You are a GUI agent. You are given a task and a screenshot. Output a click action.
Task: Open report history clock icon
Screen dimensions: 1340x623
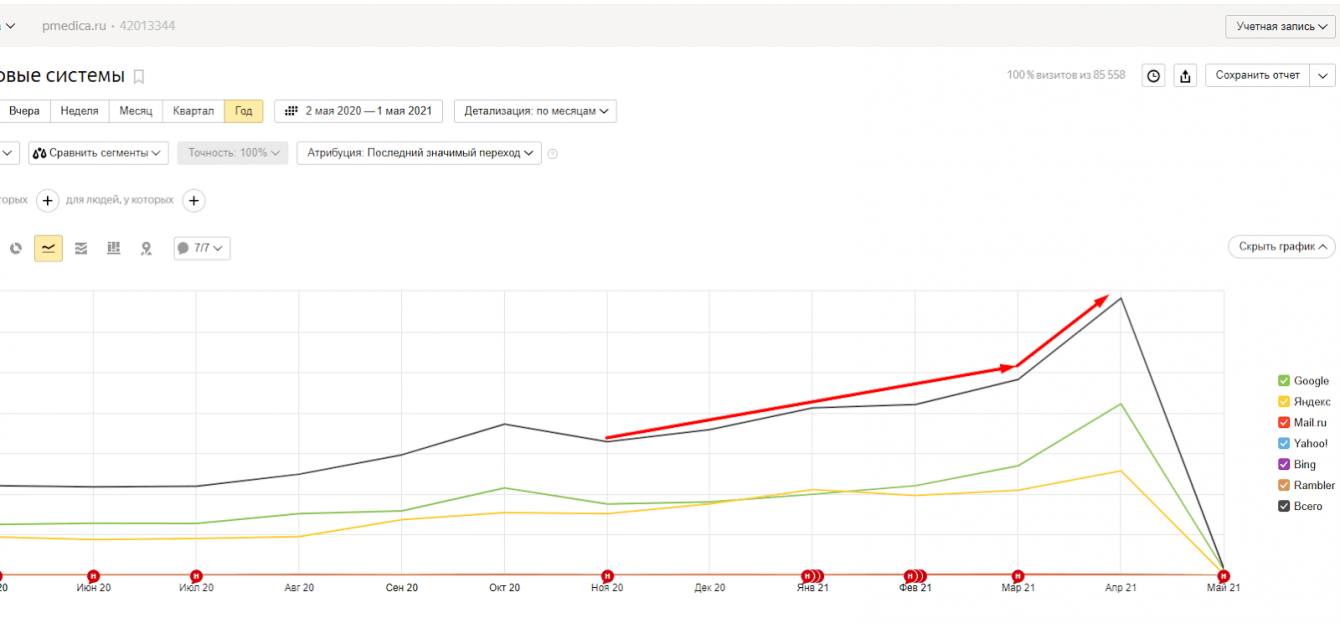[x=1154, y=75]
